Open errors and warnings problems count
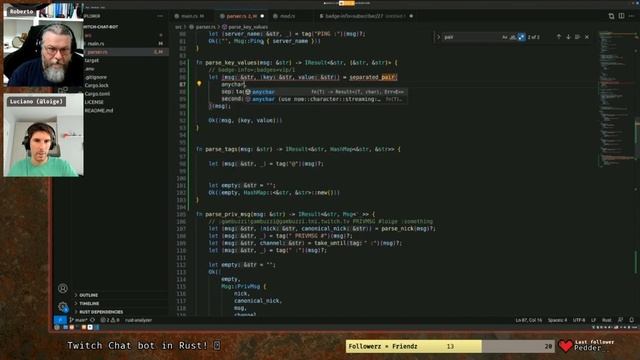640x360 pixels. (x=110, y=320)
